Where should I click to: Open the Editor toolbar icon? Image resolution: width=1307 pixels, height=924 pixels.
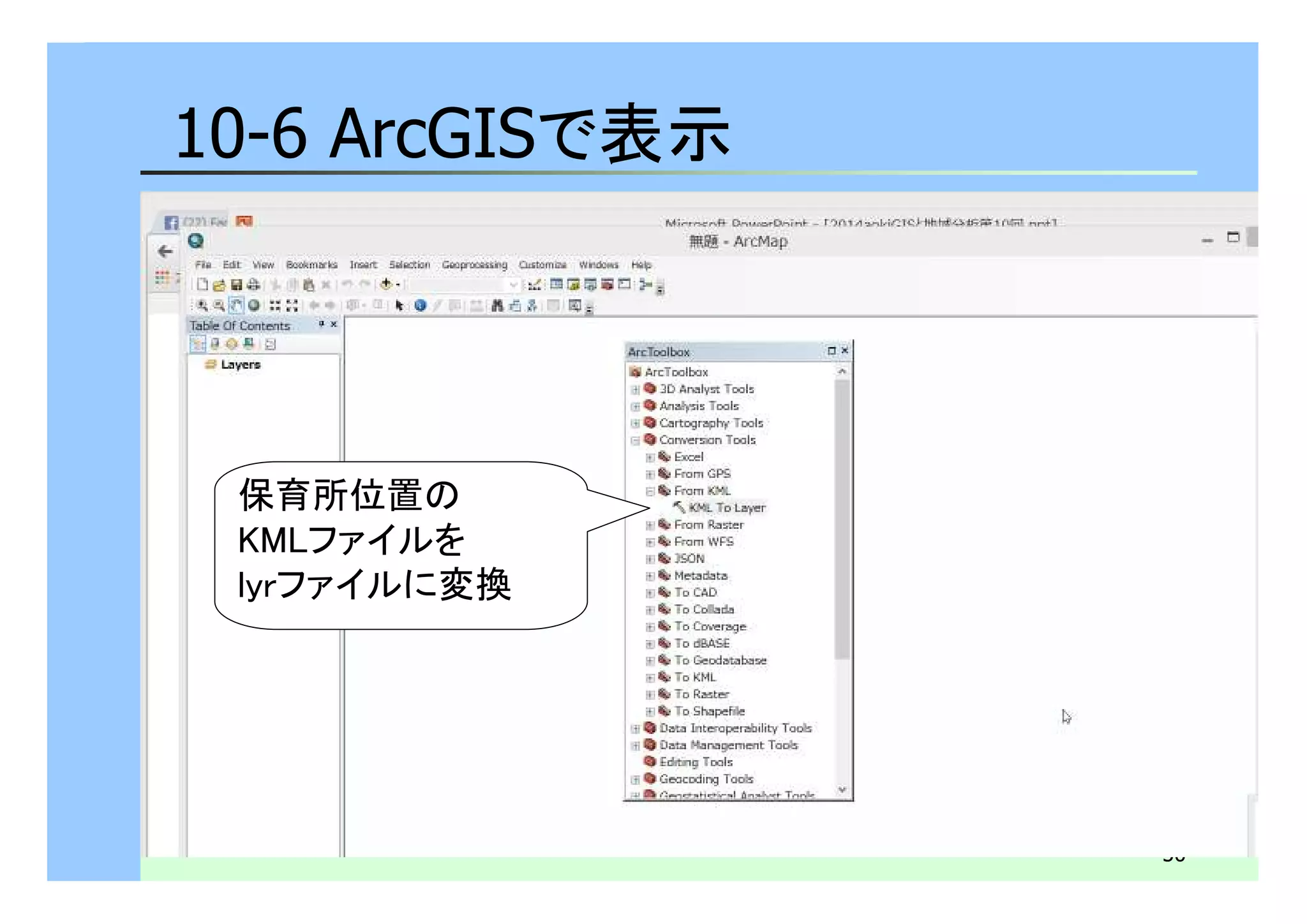(535, 285)
